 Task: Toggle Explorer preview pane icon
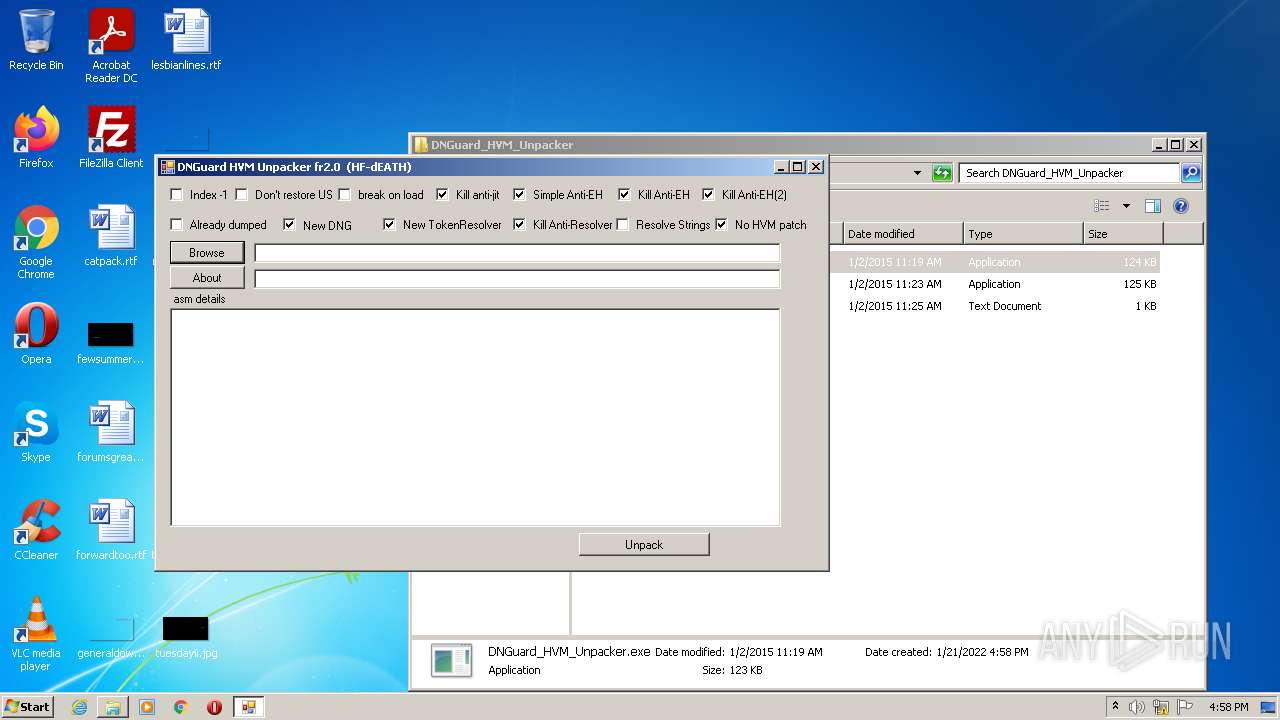[1152, 206]
